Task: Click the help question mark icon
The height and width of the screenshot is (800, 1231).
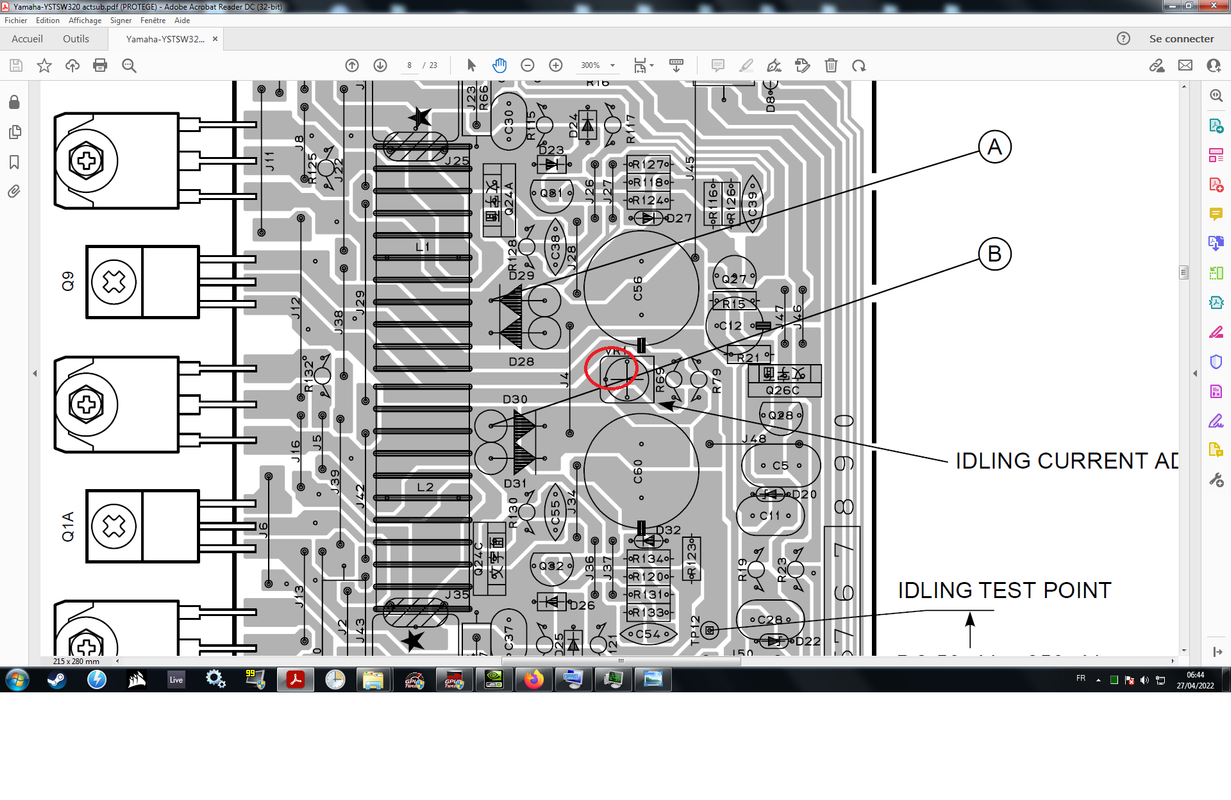Action: (1123, 39)
